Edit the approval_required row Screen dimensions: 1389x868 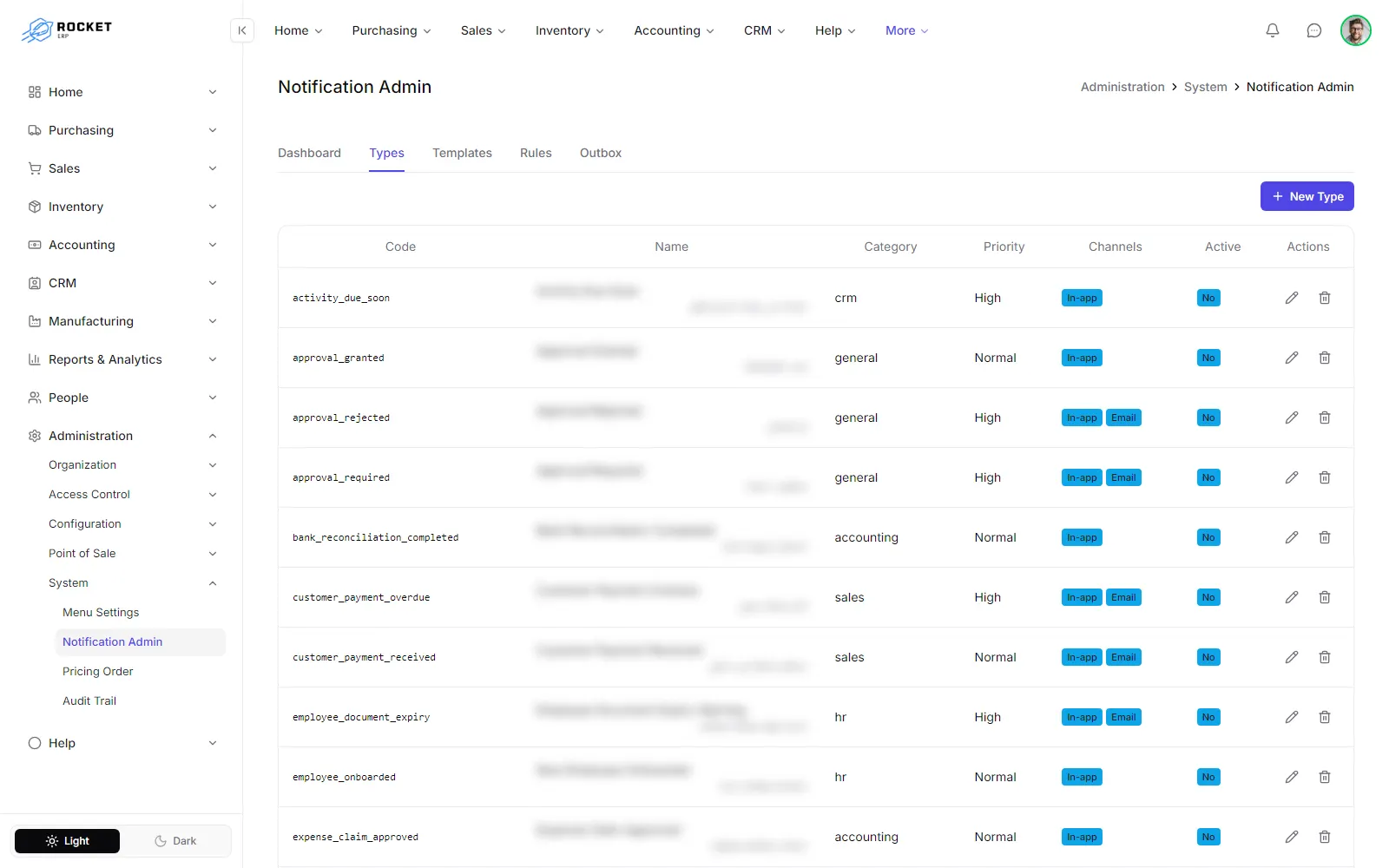pos(1292,477)
